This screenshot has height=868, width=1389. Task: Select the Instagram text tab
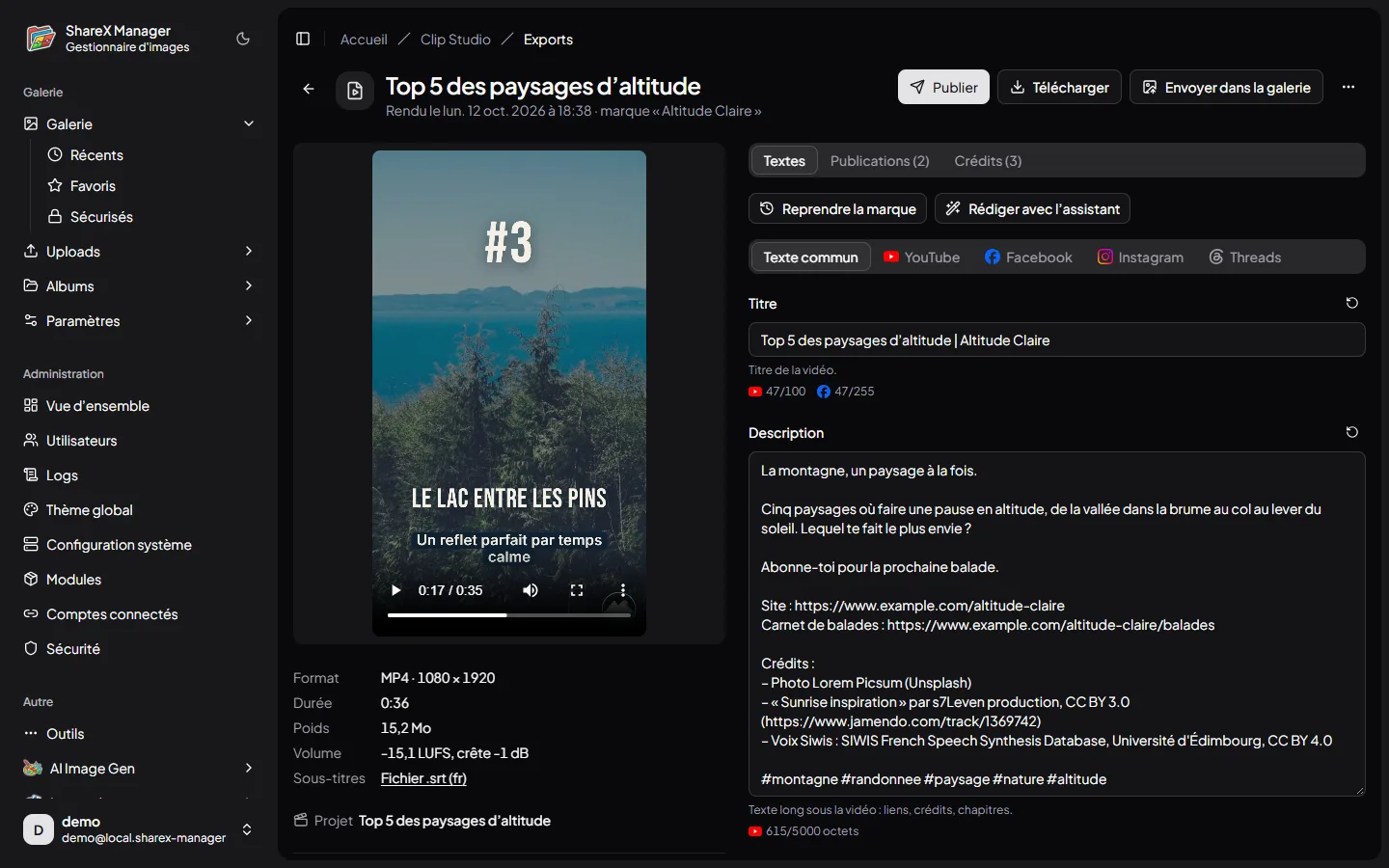[x=1140, y=258]
